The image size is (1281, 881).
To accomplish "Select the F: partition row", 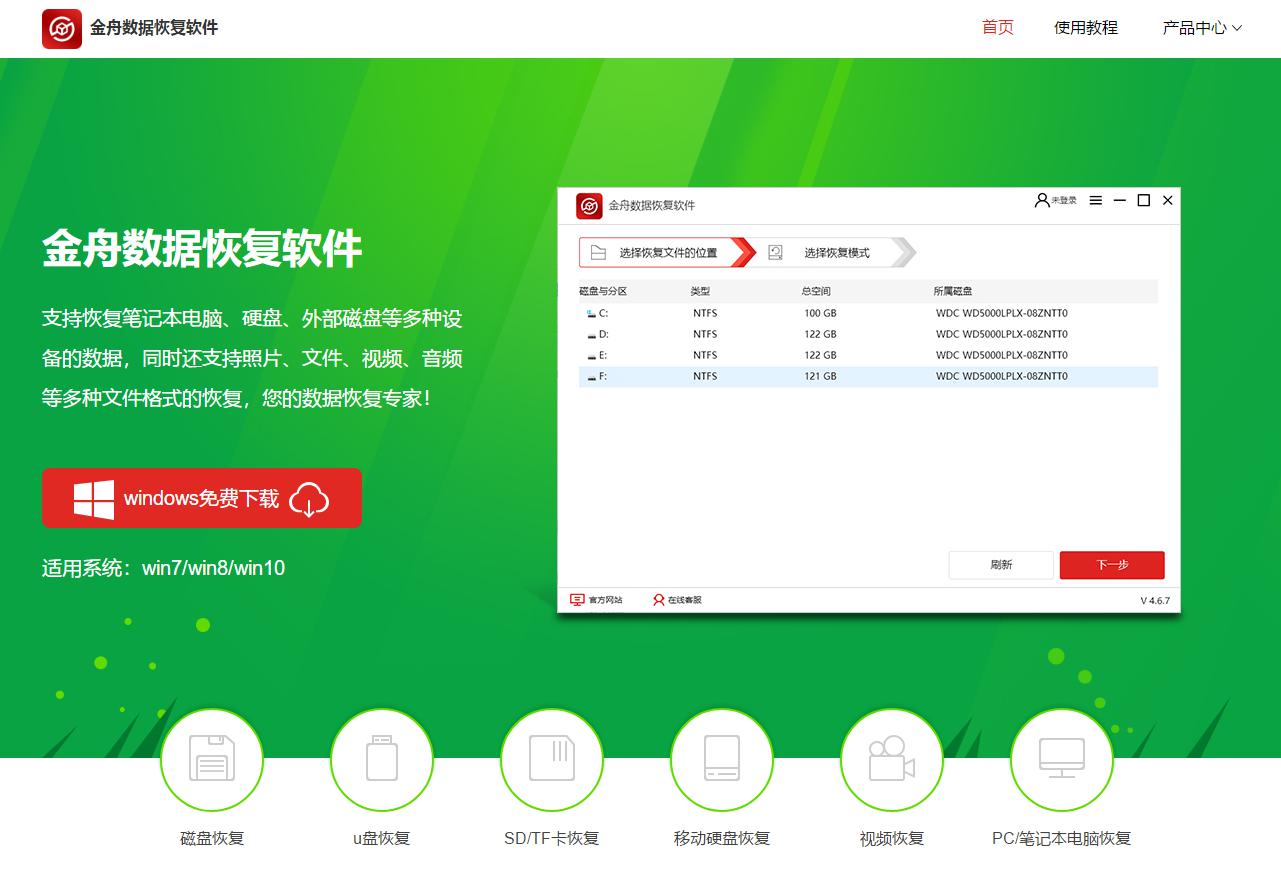I will tap(867, 377).
